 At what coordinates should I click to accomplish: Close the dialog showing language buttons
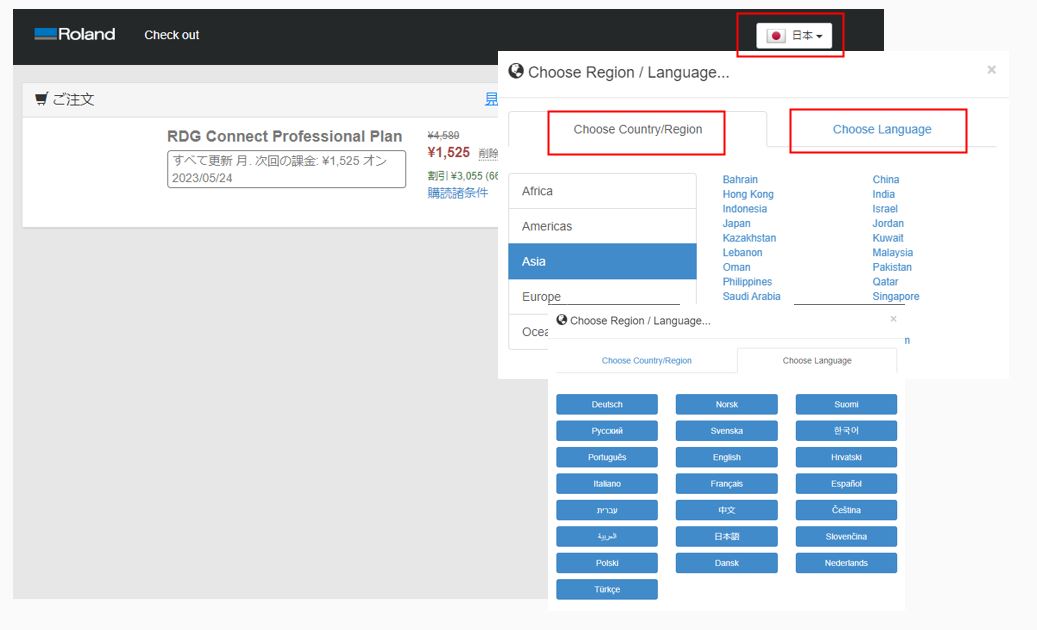point(893,319)
